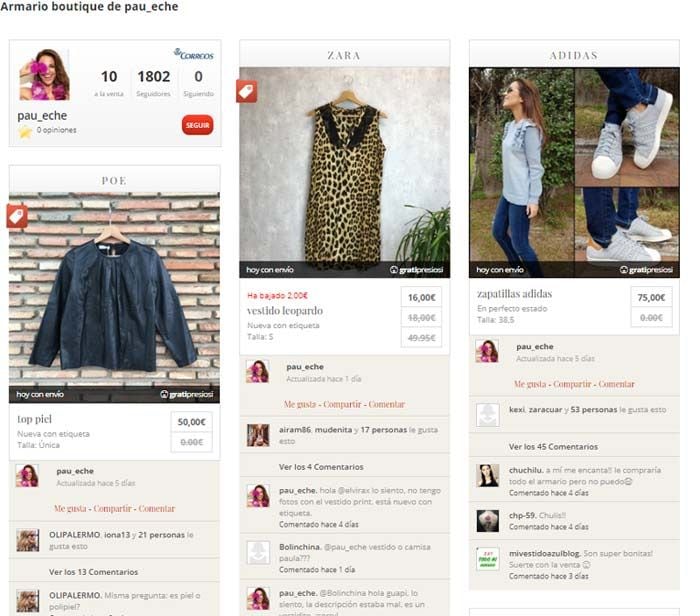Open the 'Bolinchina' commenter name
This screenshot has height=616, width=700.
click(x=300, y=547)
